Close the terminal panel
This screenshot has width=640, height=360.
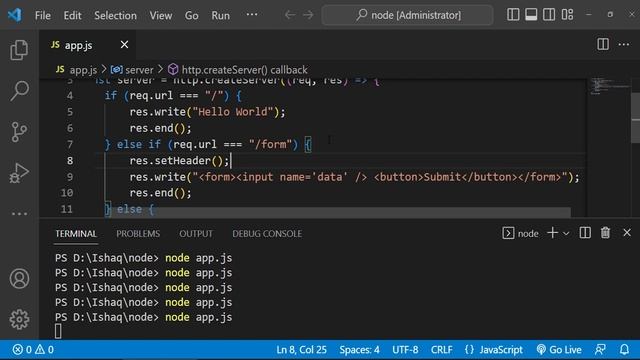(627, 233)
